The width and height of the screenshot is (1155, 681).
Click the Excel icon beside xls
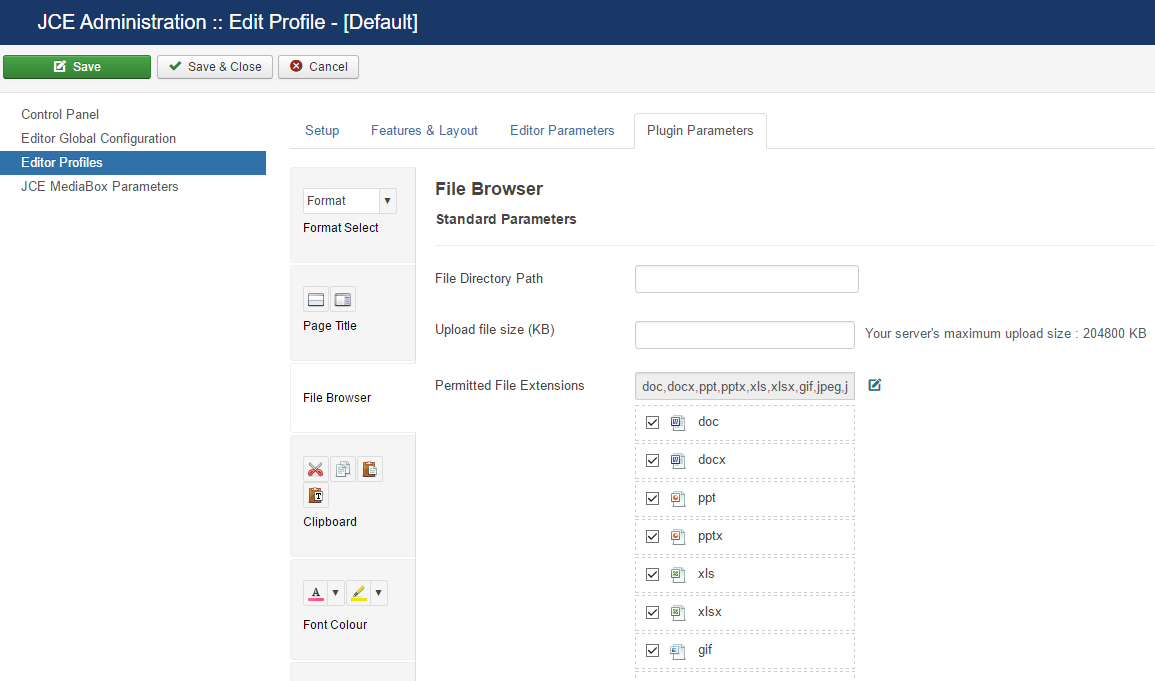678,574
